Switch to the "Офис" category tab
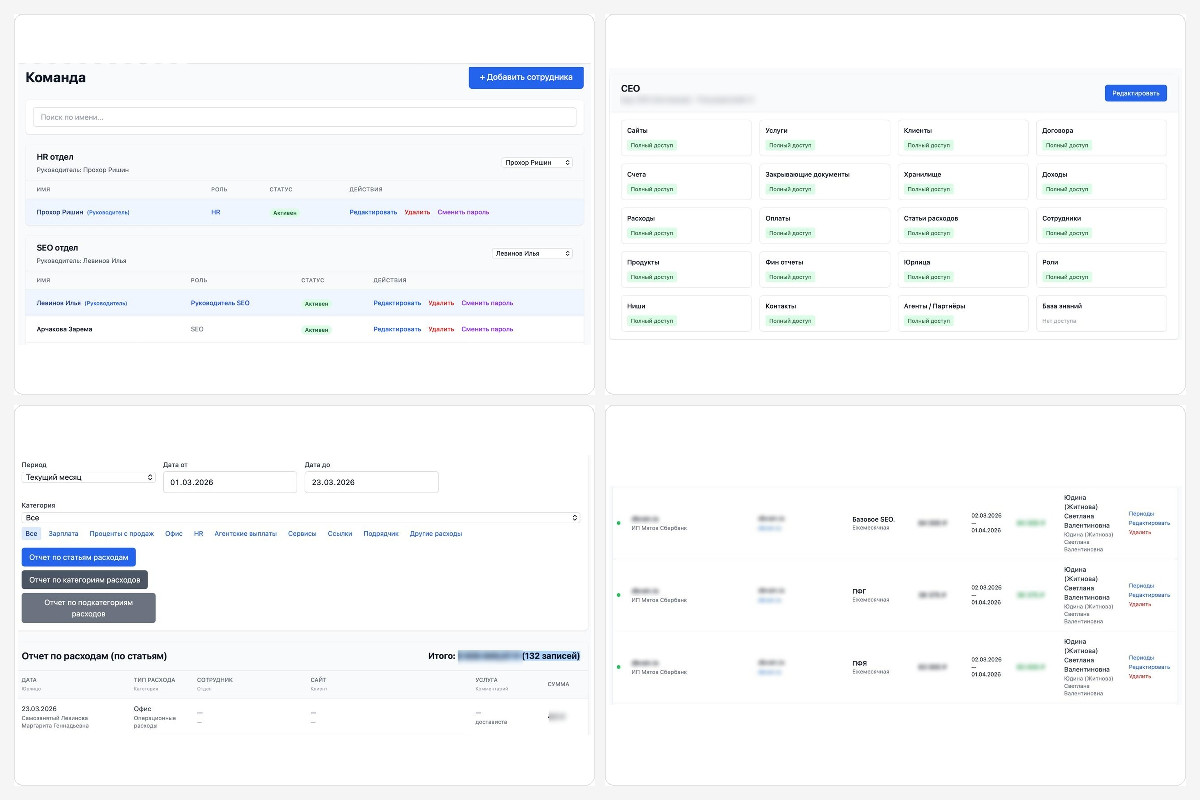The height and width of the screenshot is (800, 1200). (x=174, y=534)
